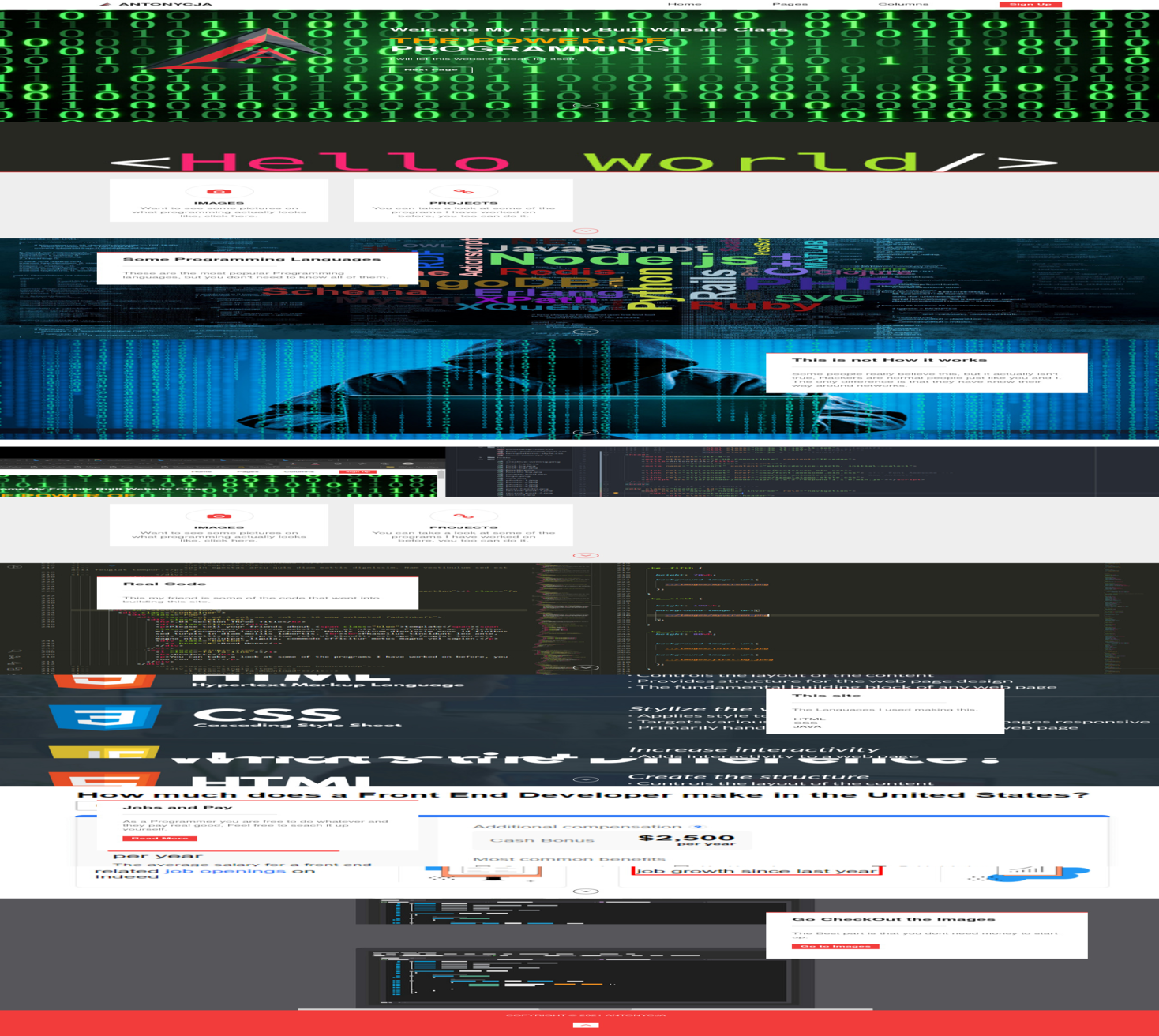
Task: Click the PROJECTS title above Real Code
Action: [x=463, y=527]
